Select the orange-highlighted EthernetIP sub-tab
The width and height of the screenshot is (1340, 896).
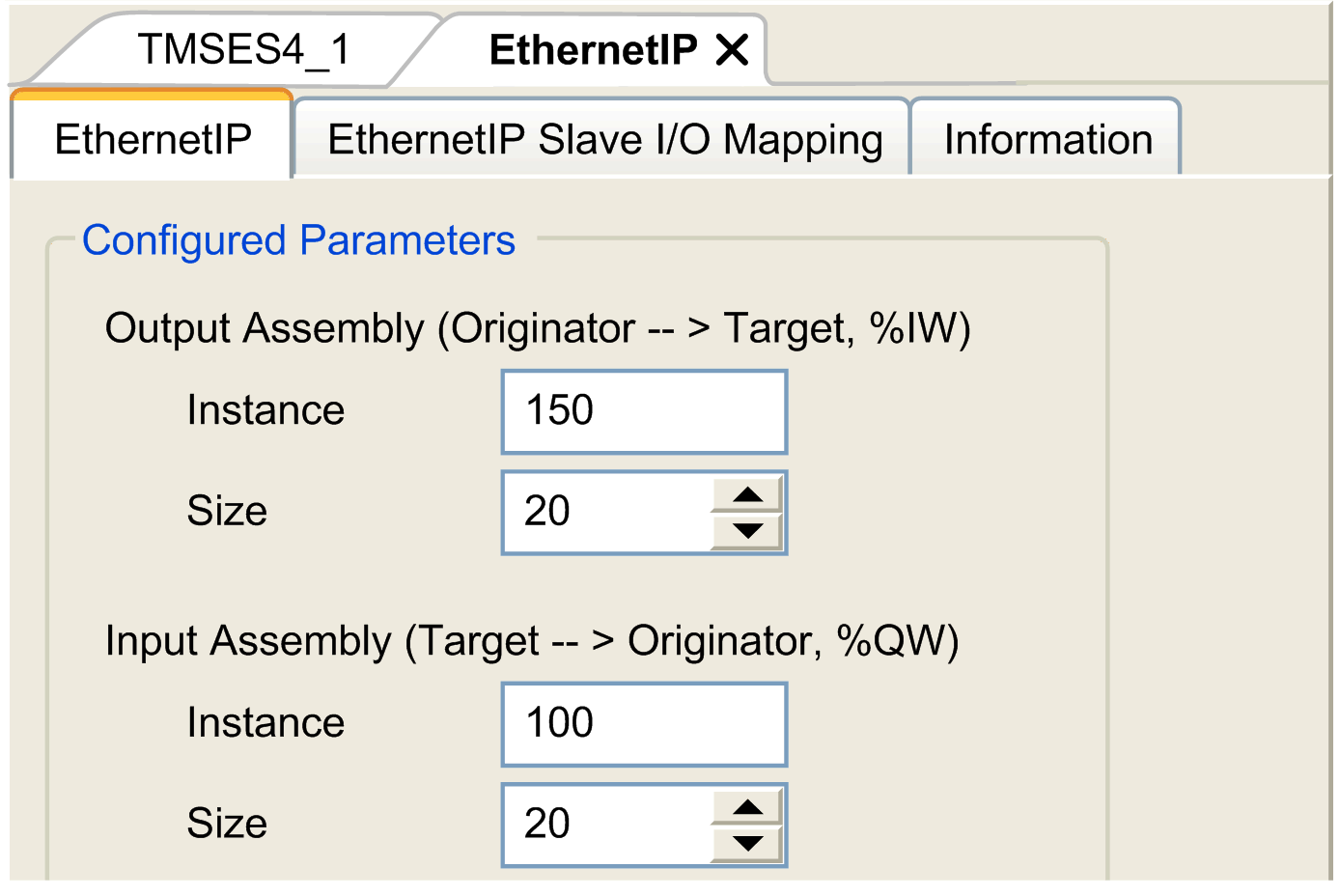point(153,140)
